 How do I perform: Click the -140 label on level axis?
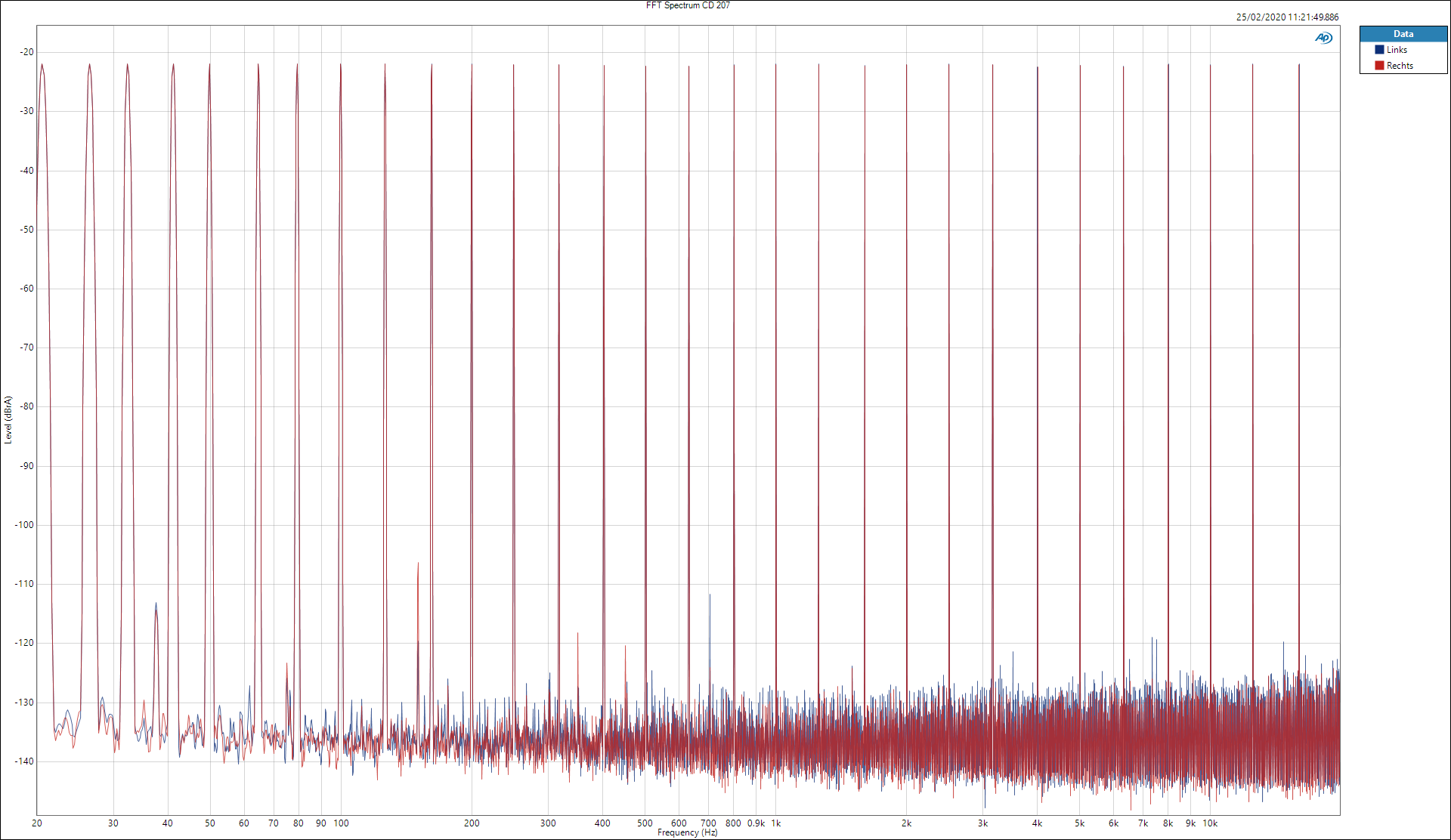pyautogui.click(x=26, y=761)
